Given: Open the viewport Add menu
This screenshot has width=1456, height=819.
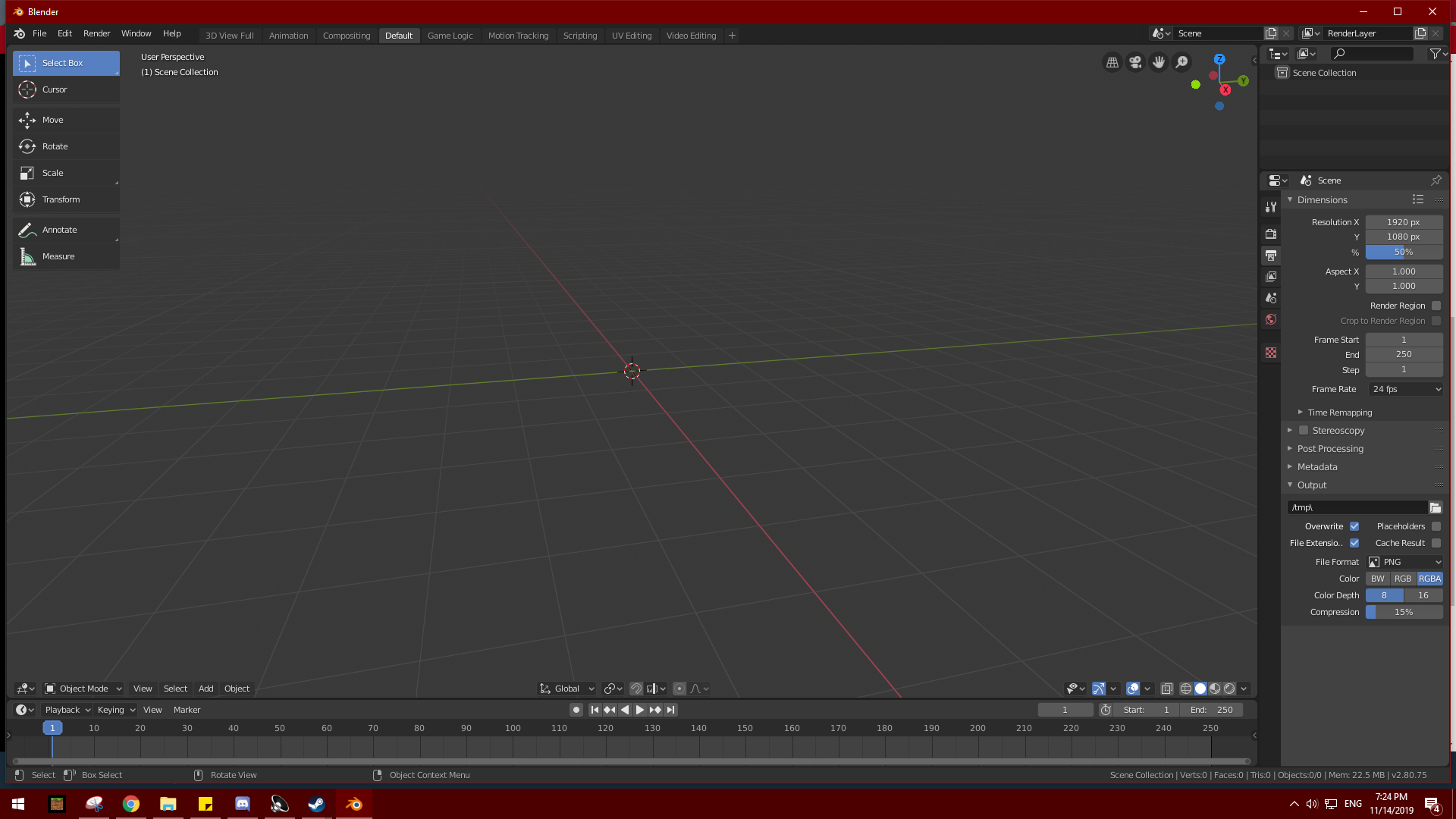Looking at the screenshot, I should [x=206, y=689].
